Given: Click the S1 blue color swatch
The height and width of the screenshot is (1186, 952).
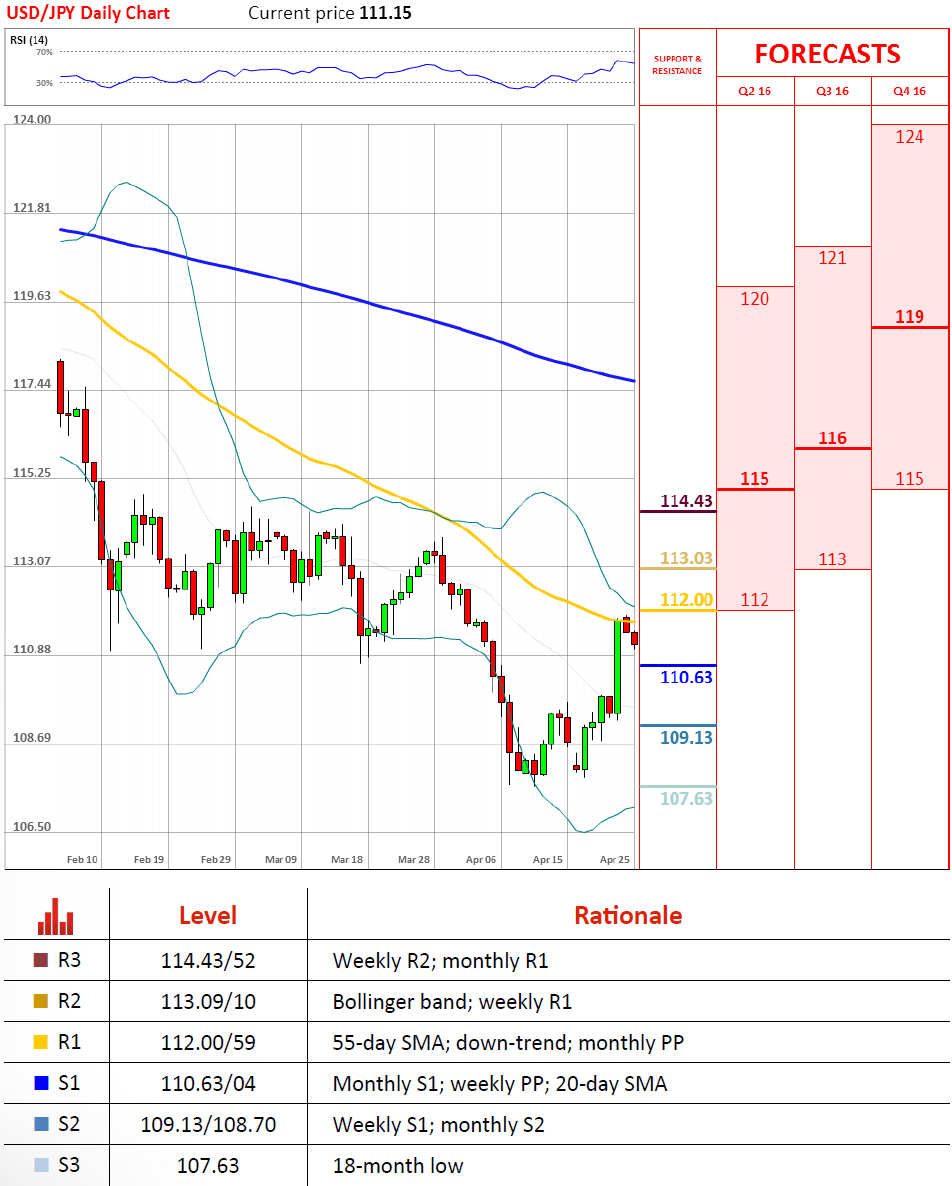Looking at the screenshot, I should [41, 1082].
